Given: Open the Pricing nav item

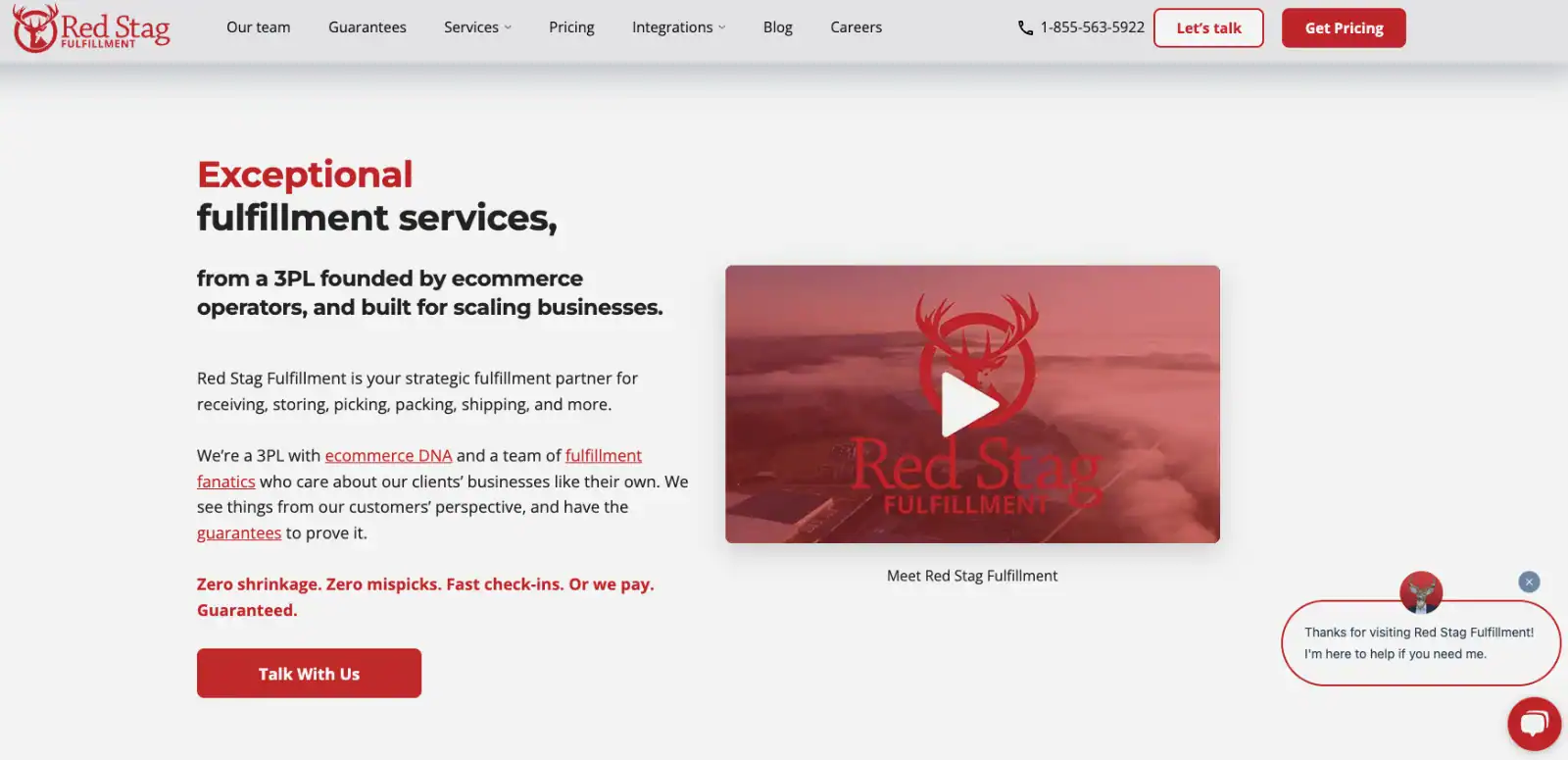Looking at the screenshot, I should click(571, 27).
